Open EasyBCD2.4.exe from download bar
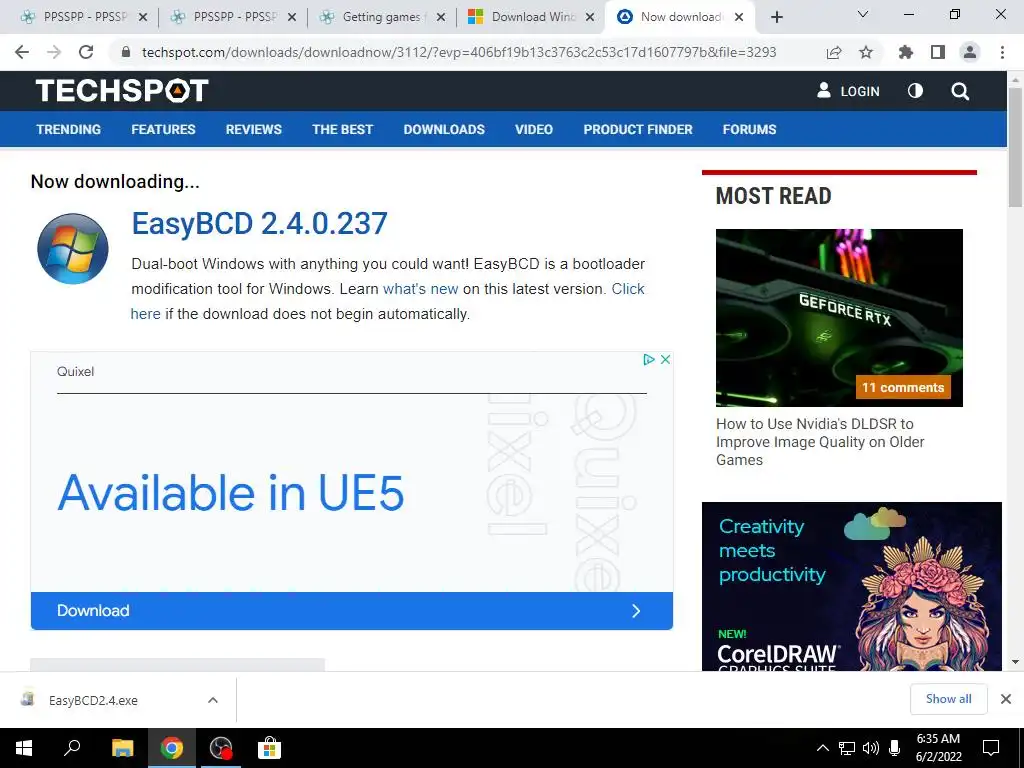This screenshot has width=1024, height=768. click(x=93, y=700)
